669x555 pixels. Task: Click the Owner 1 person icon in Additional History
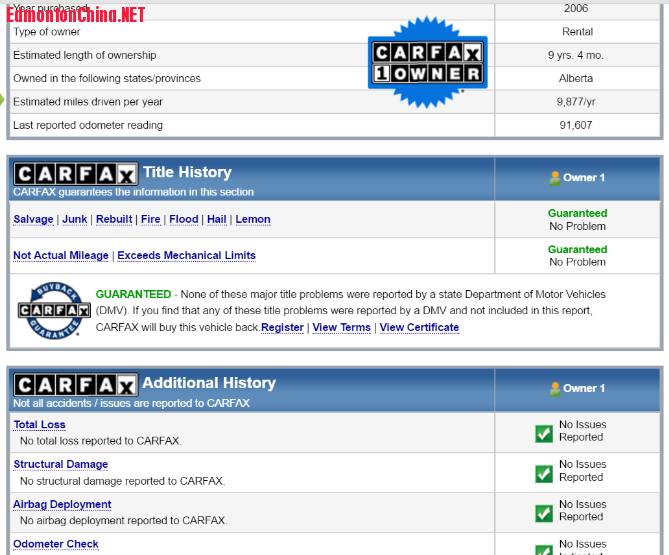(x=554, y=388)
